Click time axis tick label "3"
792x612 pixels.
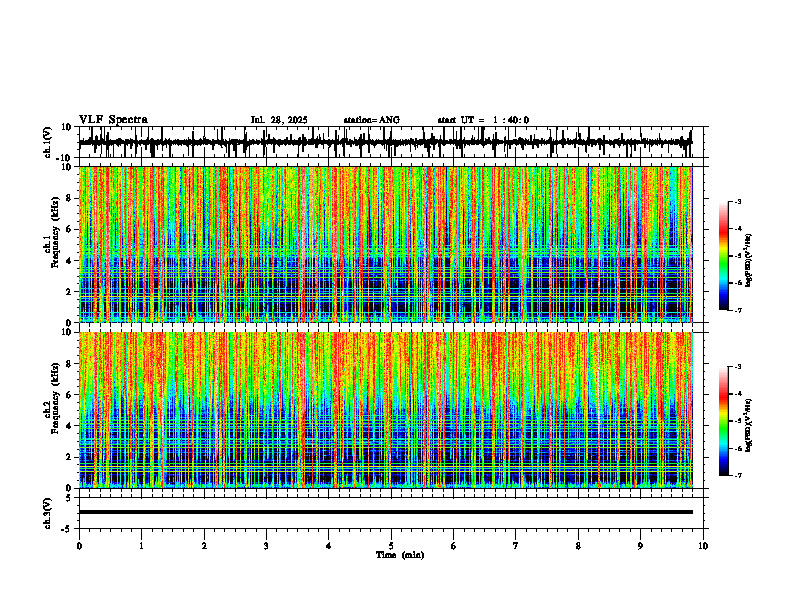[266, 546]
